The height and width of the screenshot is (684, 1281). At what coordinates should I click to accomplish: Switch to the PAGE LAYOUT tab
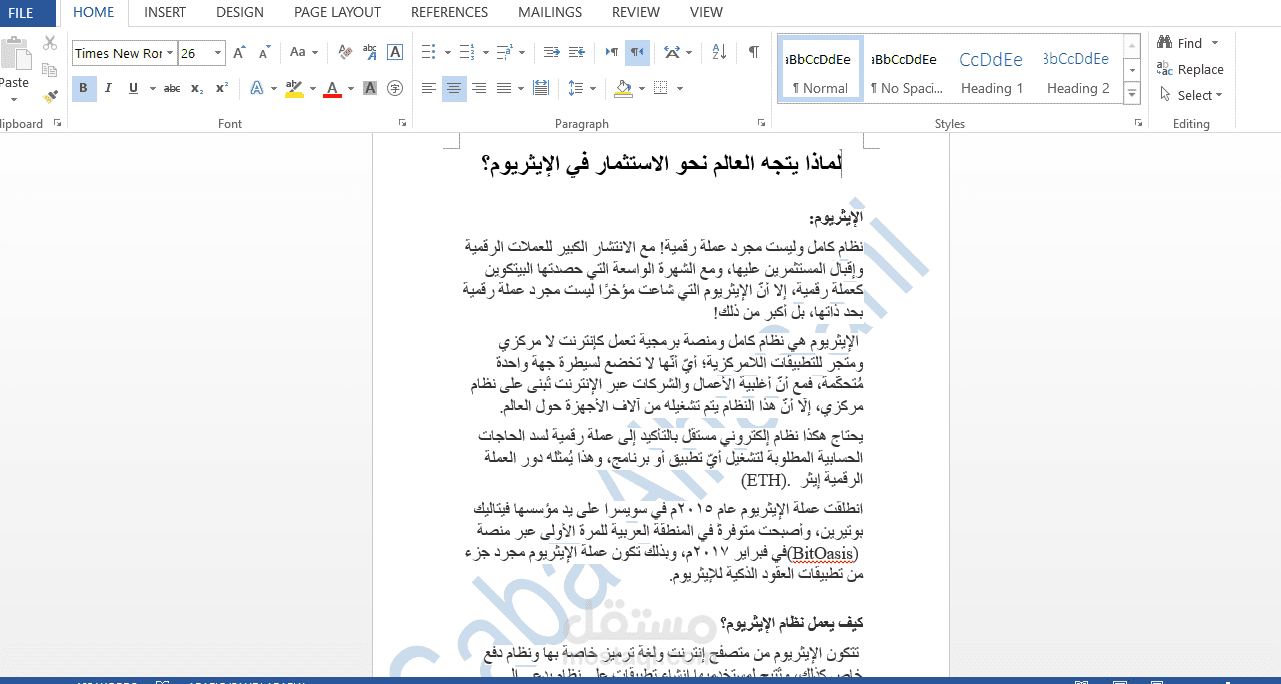337,12
